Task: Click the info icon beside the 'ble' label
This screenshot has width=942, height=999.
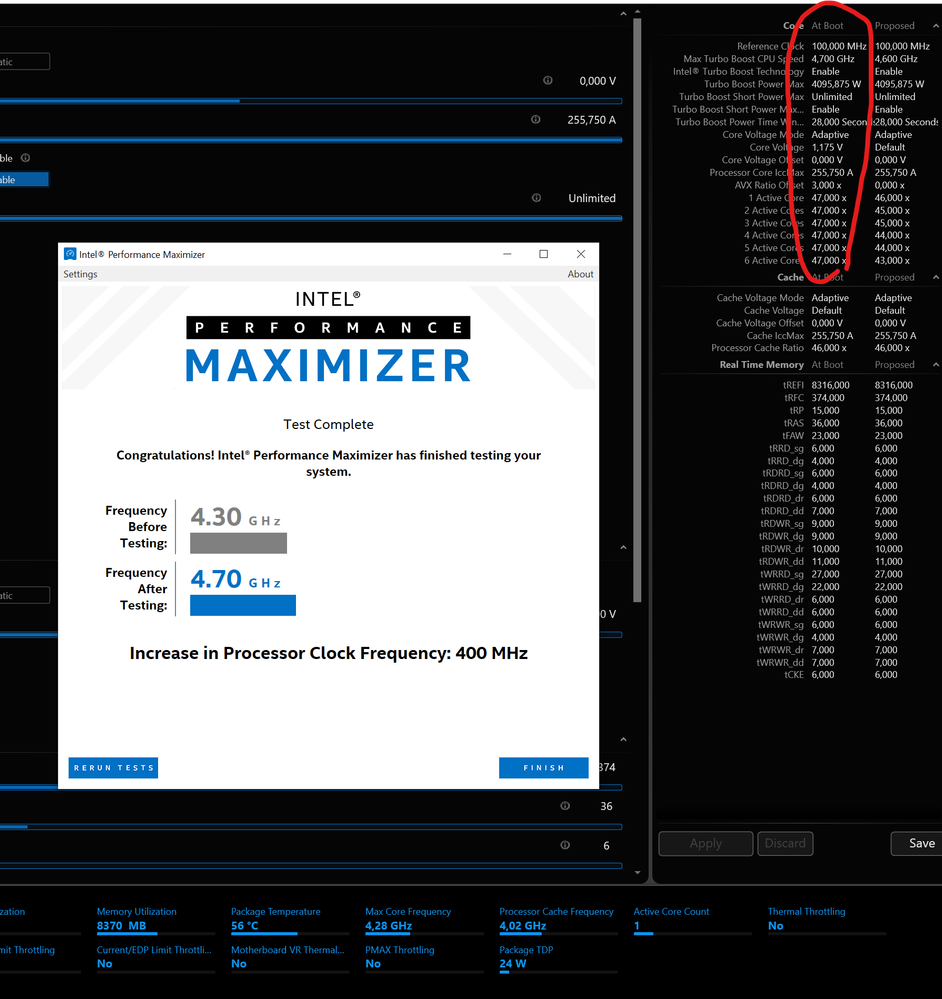Action: pyautogui.click(x=25, y=157)
